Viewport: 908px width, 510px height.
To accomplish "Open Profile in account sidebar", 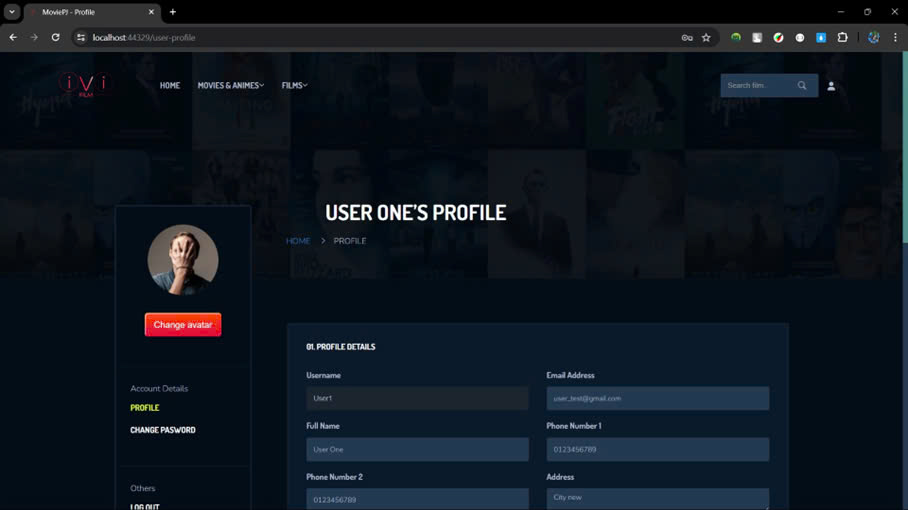I will (x=145, y=408).
